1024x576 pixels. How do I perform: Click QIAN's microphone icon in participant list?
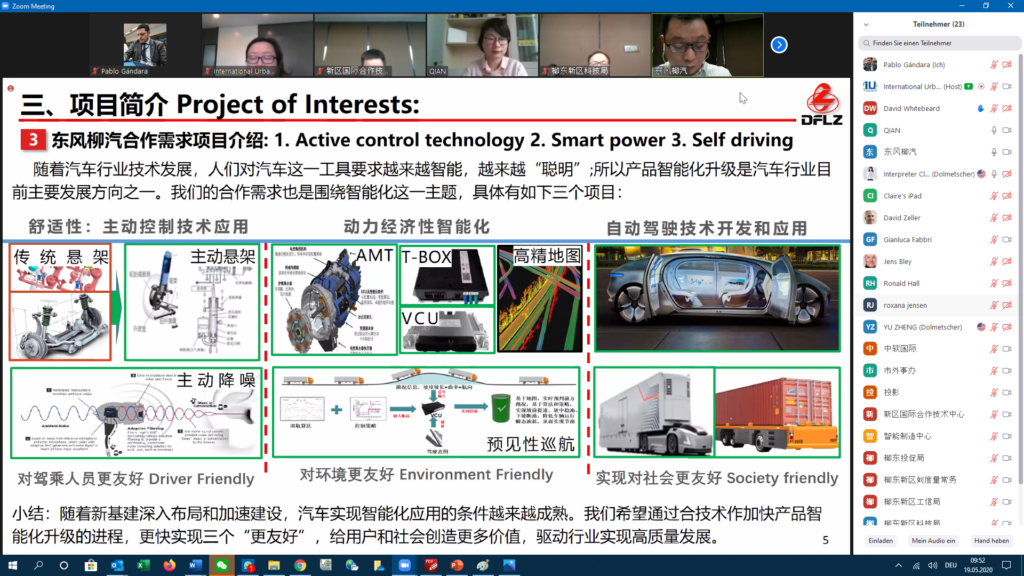[993, 130]
